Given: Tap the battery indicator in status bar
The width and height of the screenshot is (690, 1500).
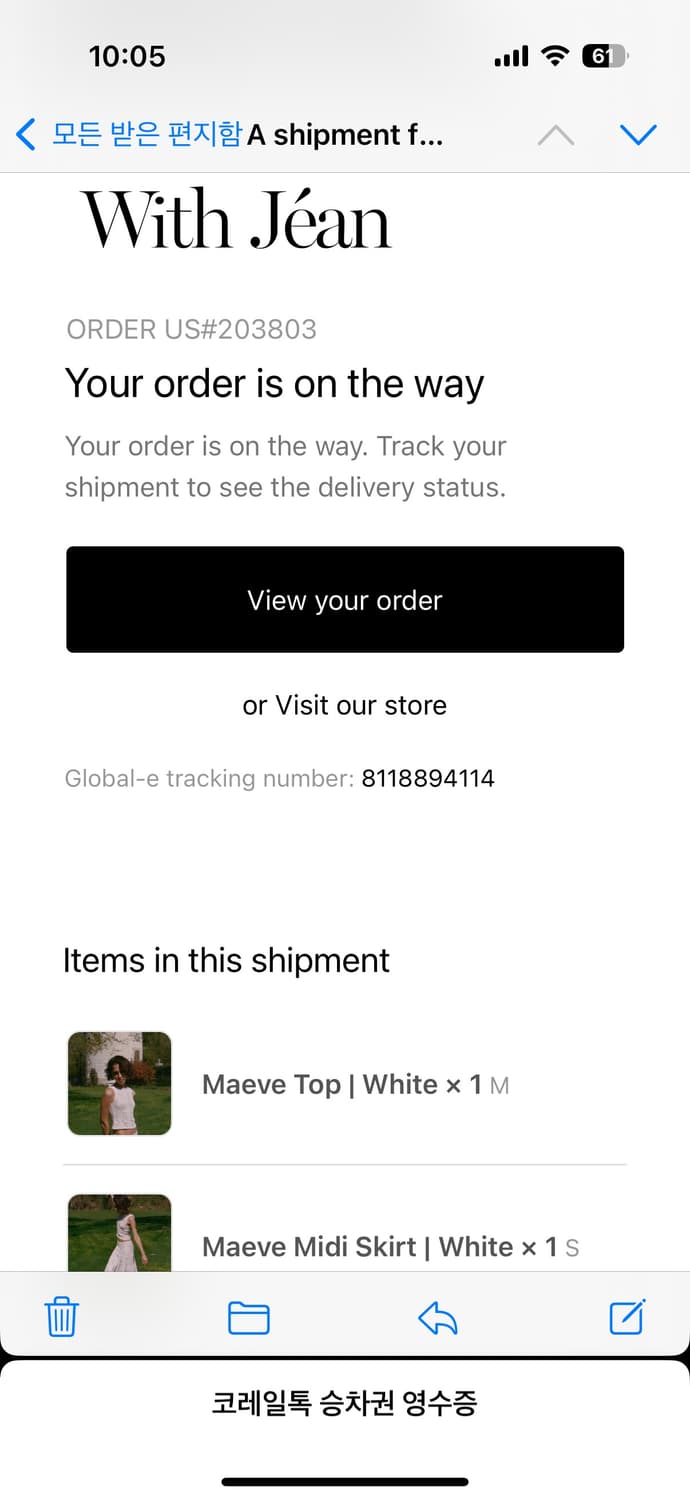Looking at the screenshot, I should (x=604, y=57).
